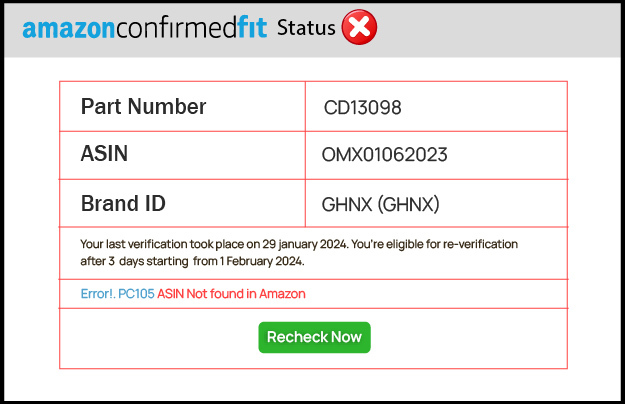Viewport: 625px width, 404px height.
Task: Click the Amazon ConfirmedFit logo
Action: (x=144, y=28)
